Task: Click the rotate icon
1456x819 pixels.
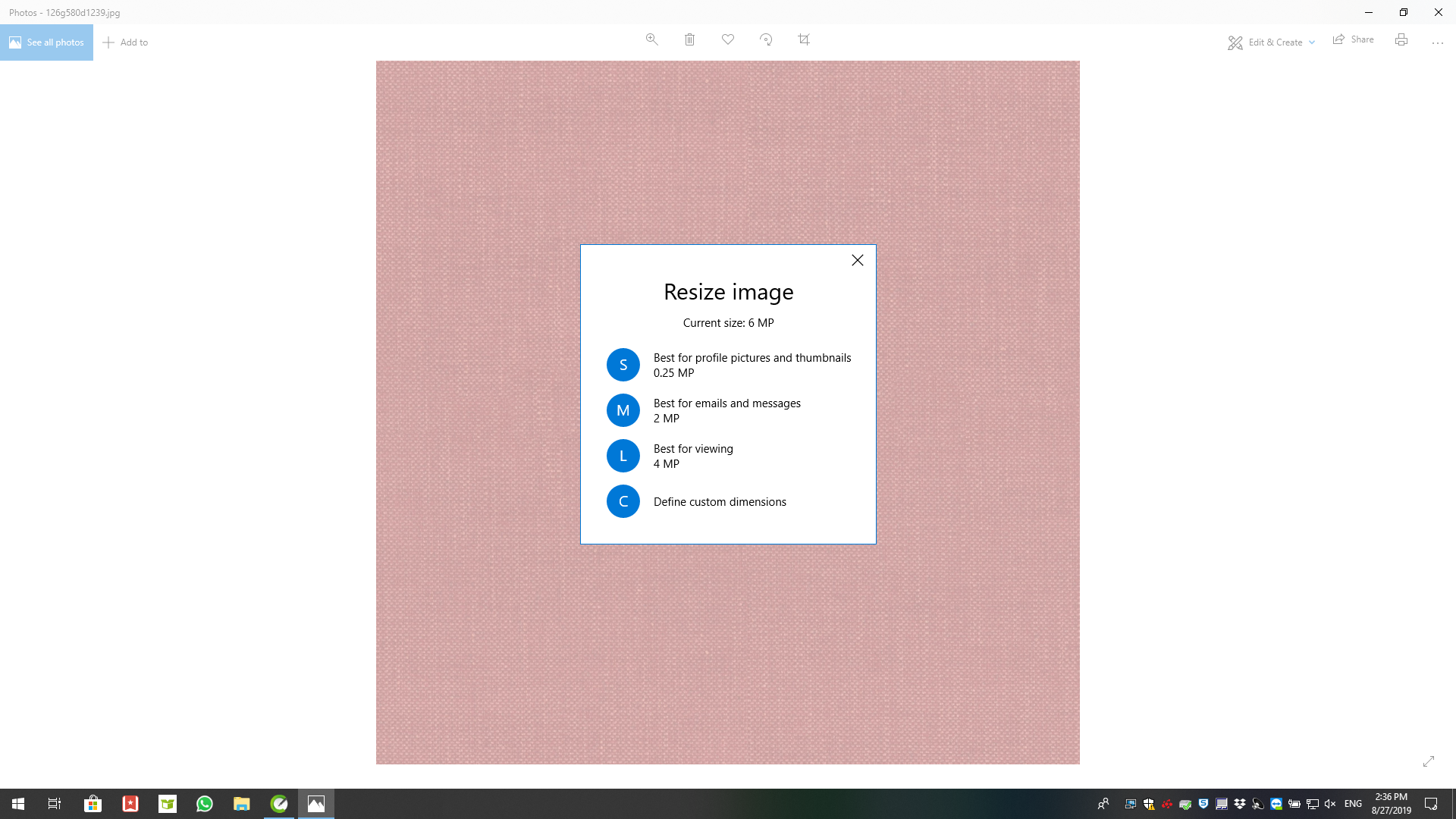Action: pyautogui.click(x=765, y=39)
